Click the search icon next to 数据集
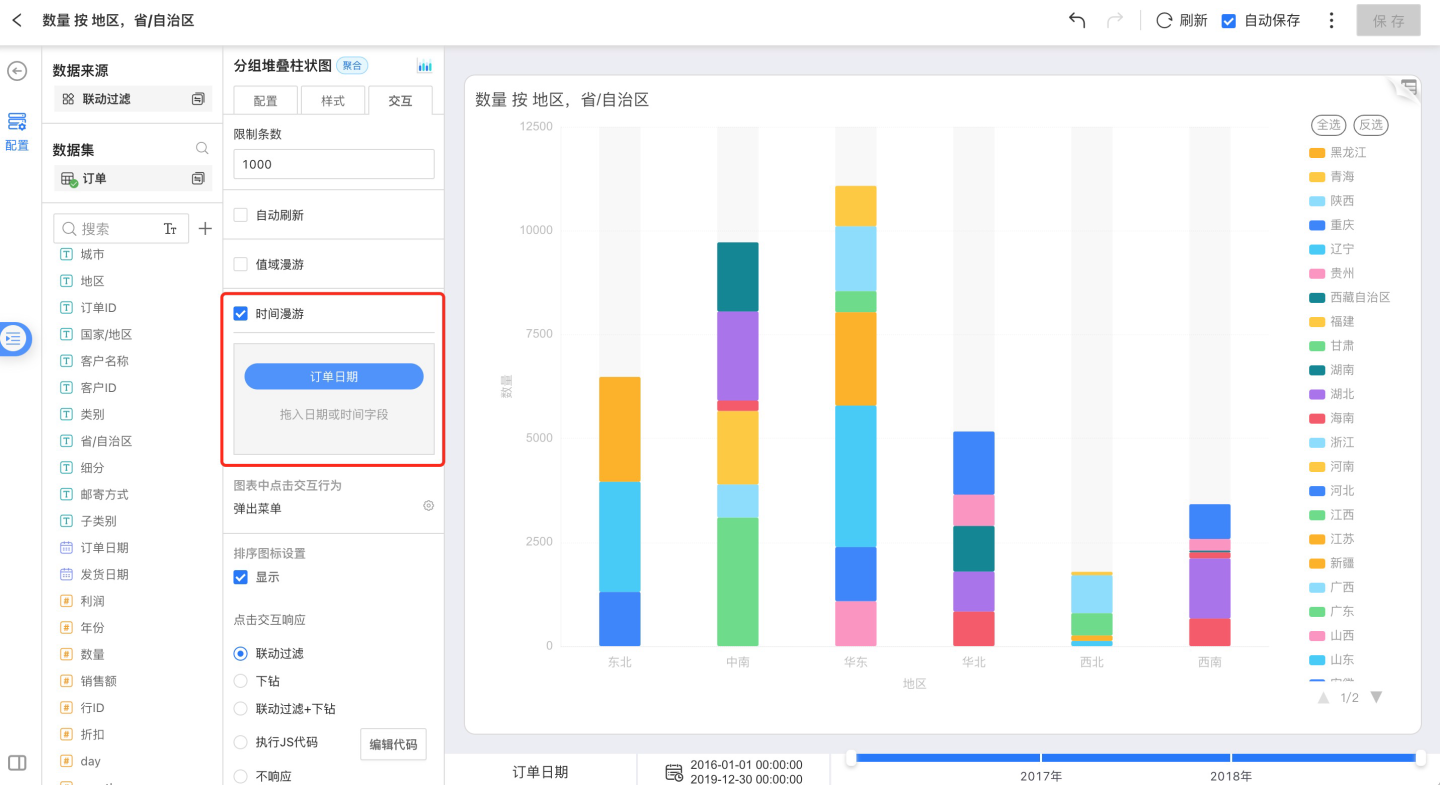Viewport: 1440px width, 785px height. click(x=202, y=149)
